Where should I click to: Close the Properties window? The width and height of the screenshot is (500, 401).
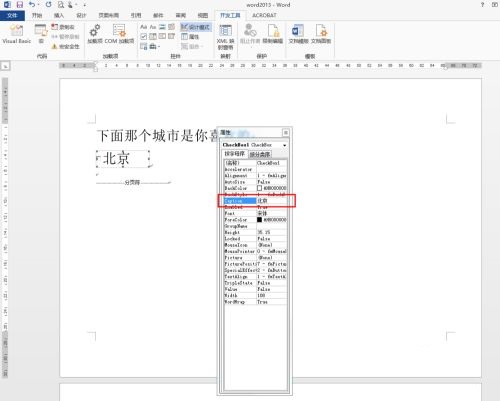pyautogui.click(x=286, y=133)
